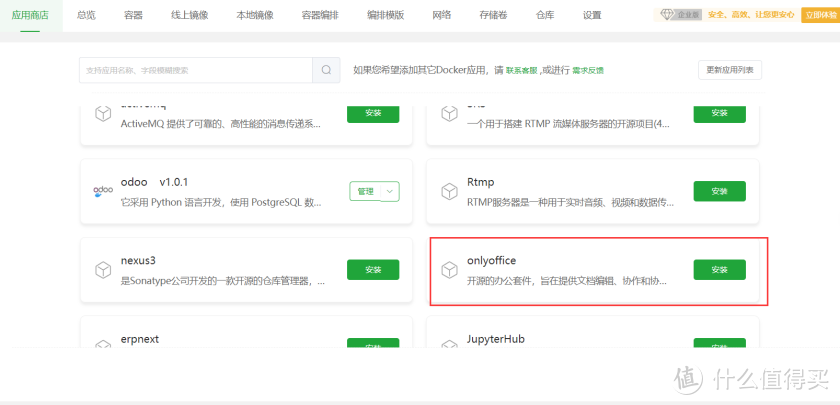The width and height of the screenshot is (840, 405).
Task: Switch to the 容器编排 tab
Action: [320, 15]
